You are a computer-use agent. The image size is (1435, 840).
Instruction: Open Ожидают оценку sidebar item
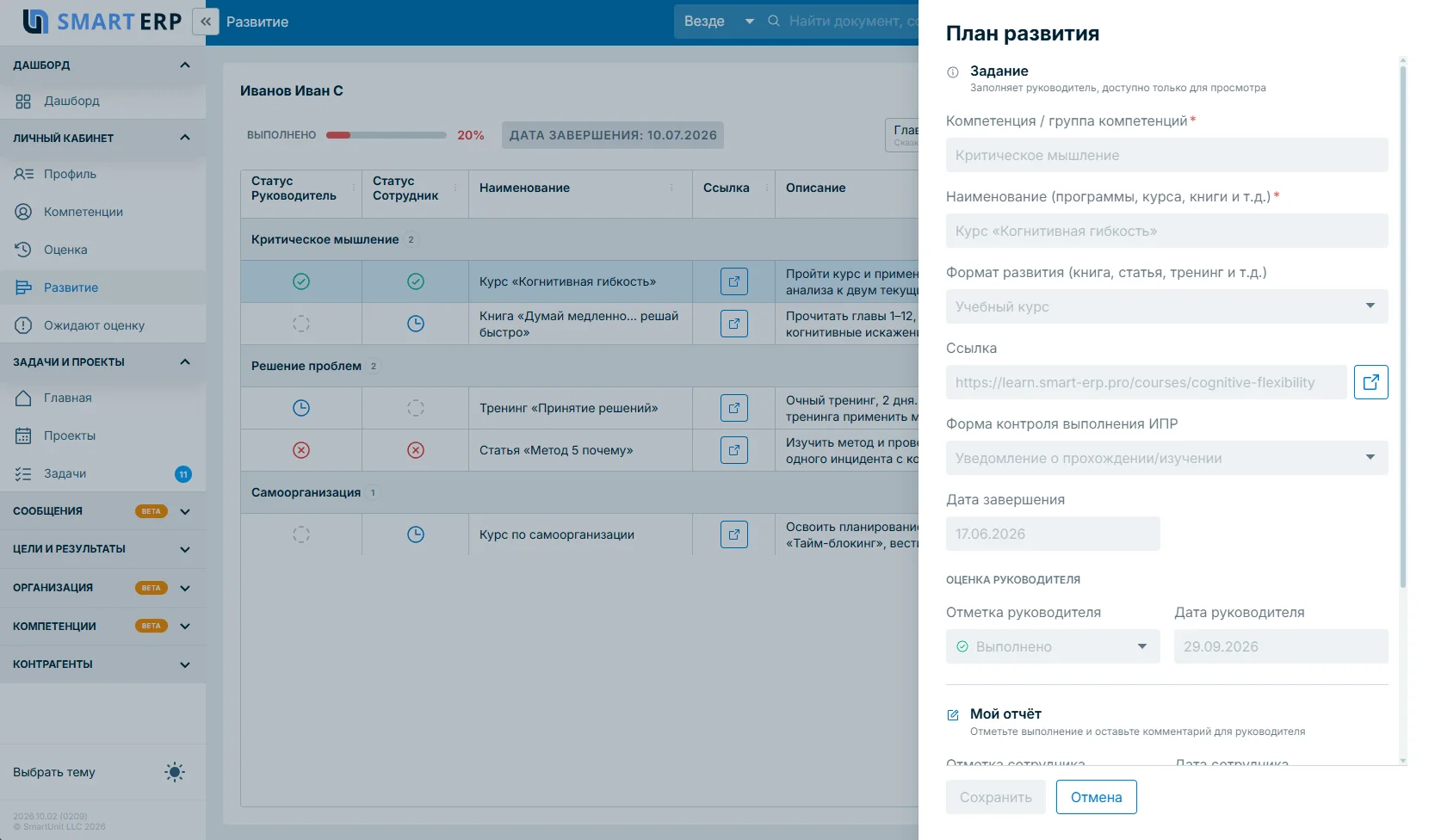(102, 325)
